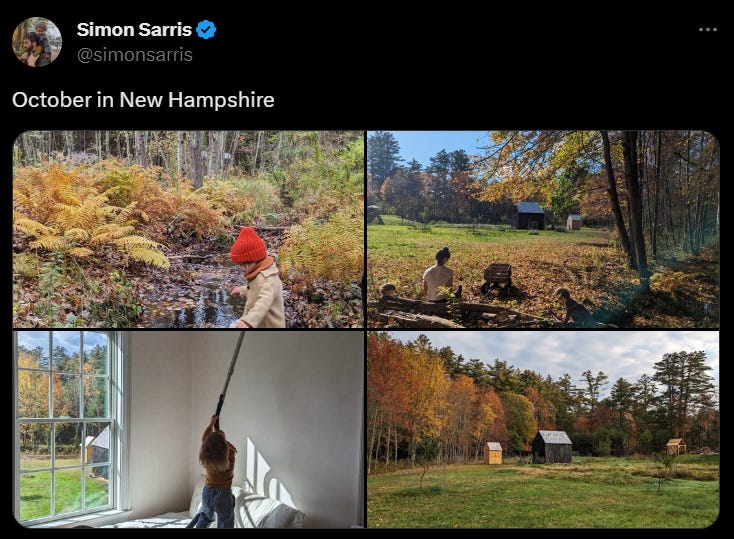This screenshot has width=734, height=539.
Task: Click the Simon Sarris display name
Action: point(134,30)
